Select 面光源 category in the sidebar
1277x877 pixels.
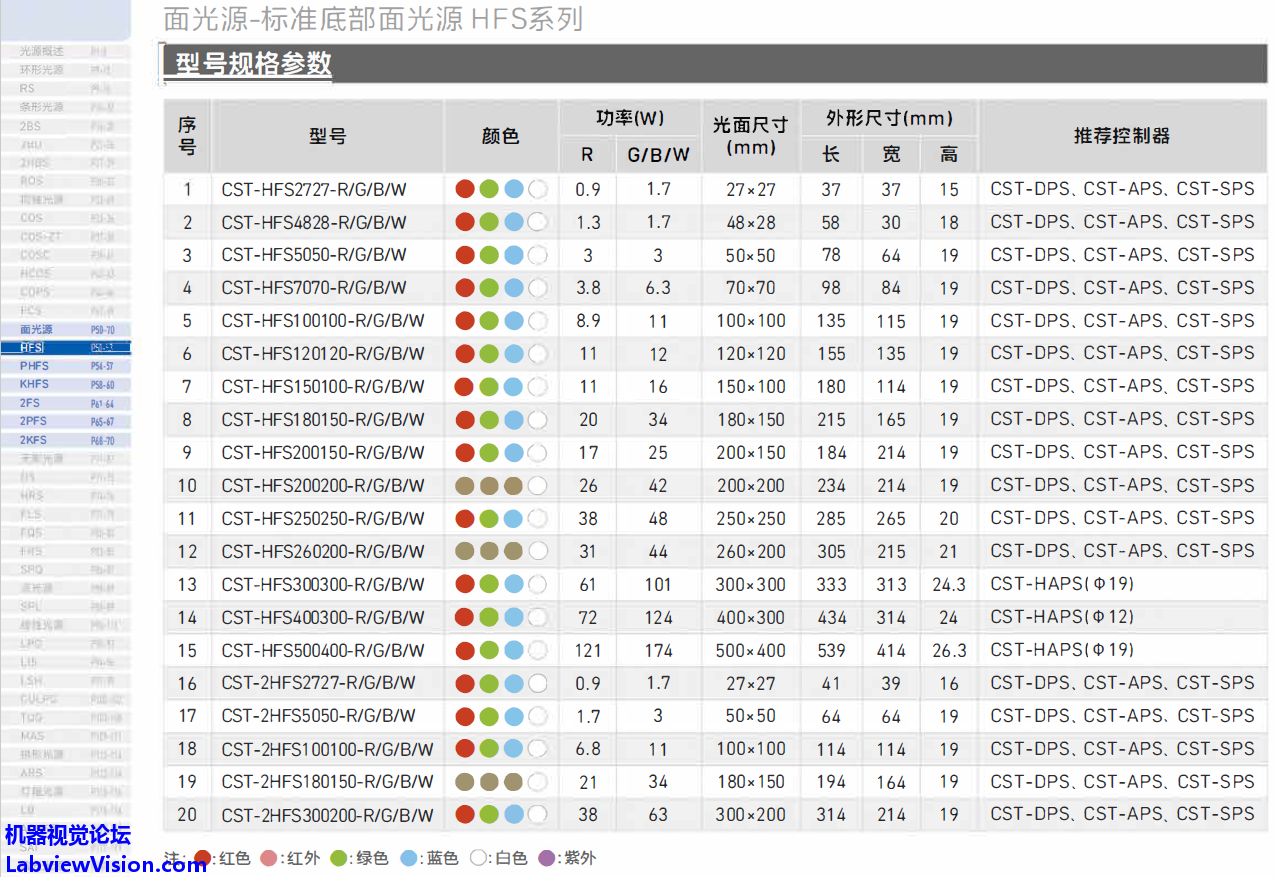(37, 329)
